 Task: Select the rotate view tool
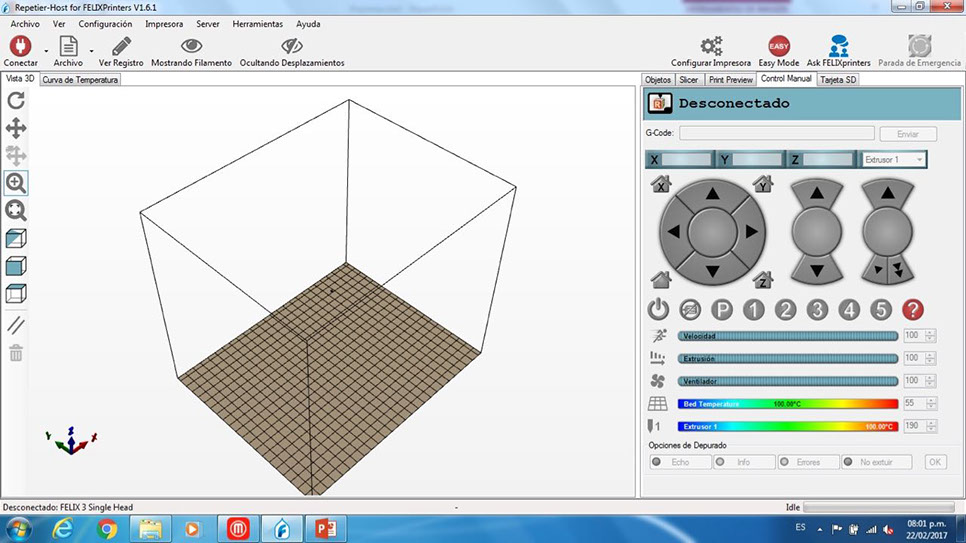(x=16, y=100)
